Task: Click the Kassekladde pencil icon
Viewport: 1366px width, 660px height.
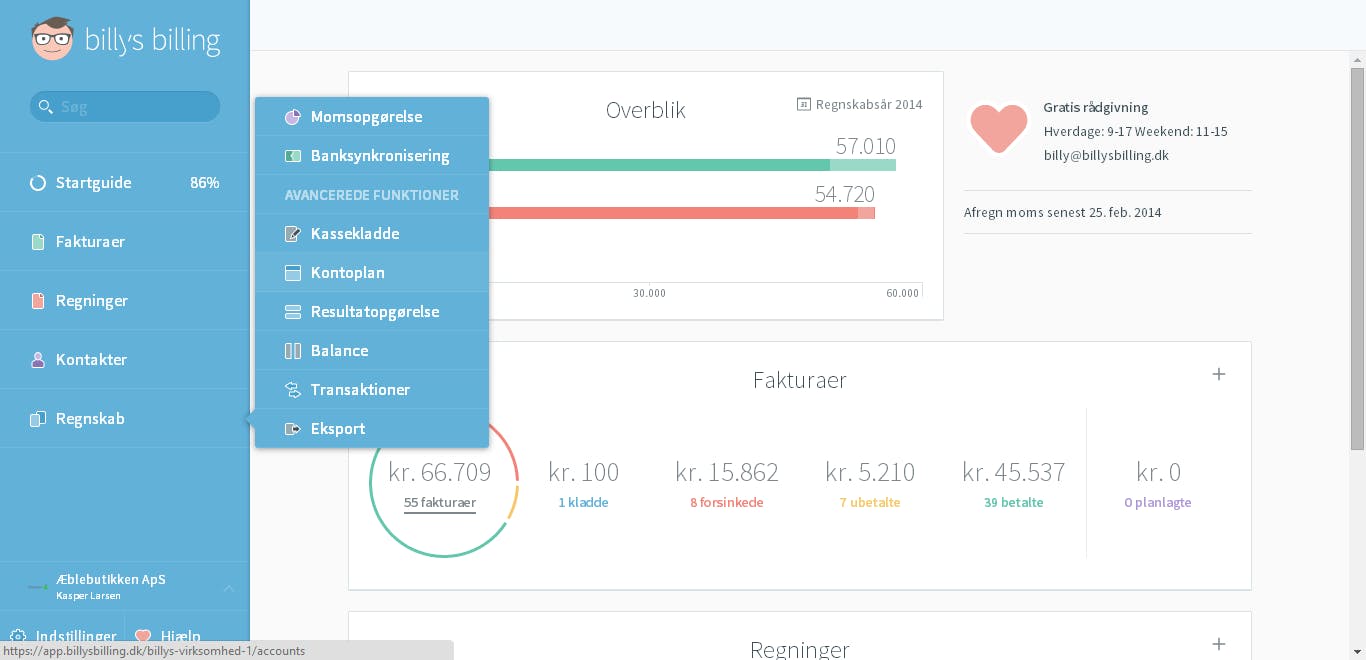Action: click(293, 234)
